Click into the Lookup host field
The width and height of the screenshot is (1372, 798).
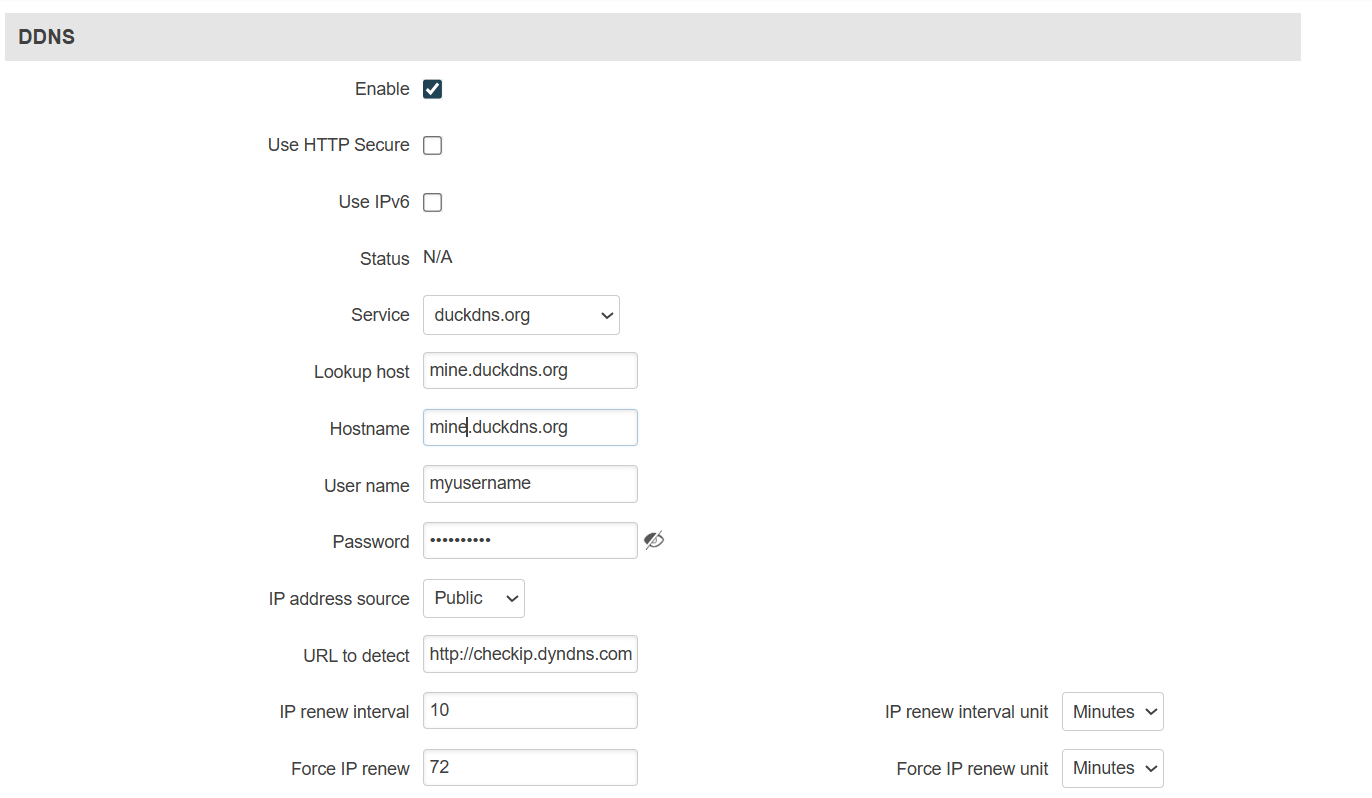pos(530,370)
